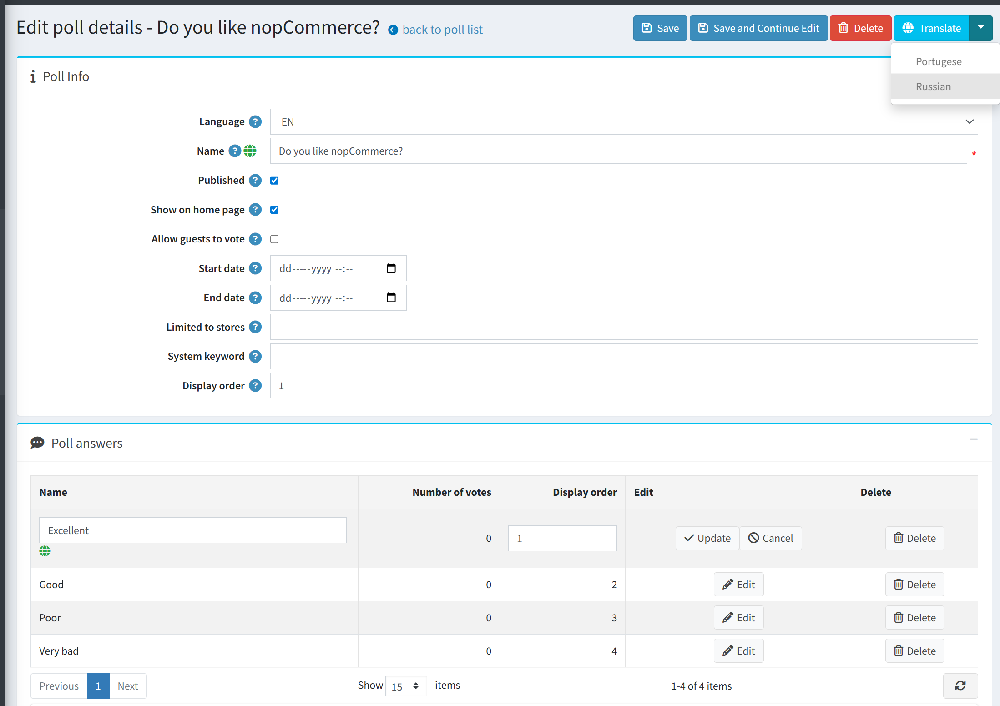Click the Poll answers speech bubble icon
The width and height of the screenshot is (1000, 706).
tap(37, 443)
